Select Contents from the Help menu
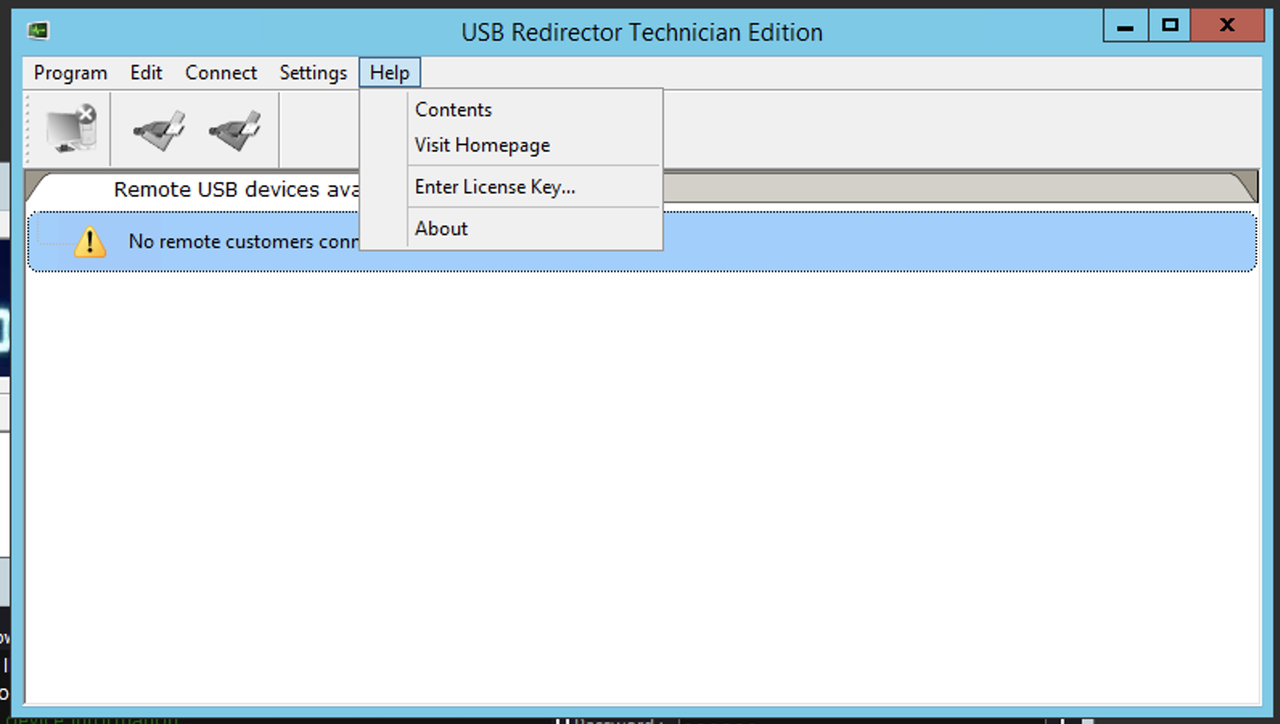 (452, 109)
